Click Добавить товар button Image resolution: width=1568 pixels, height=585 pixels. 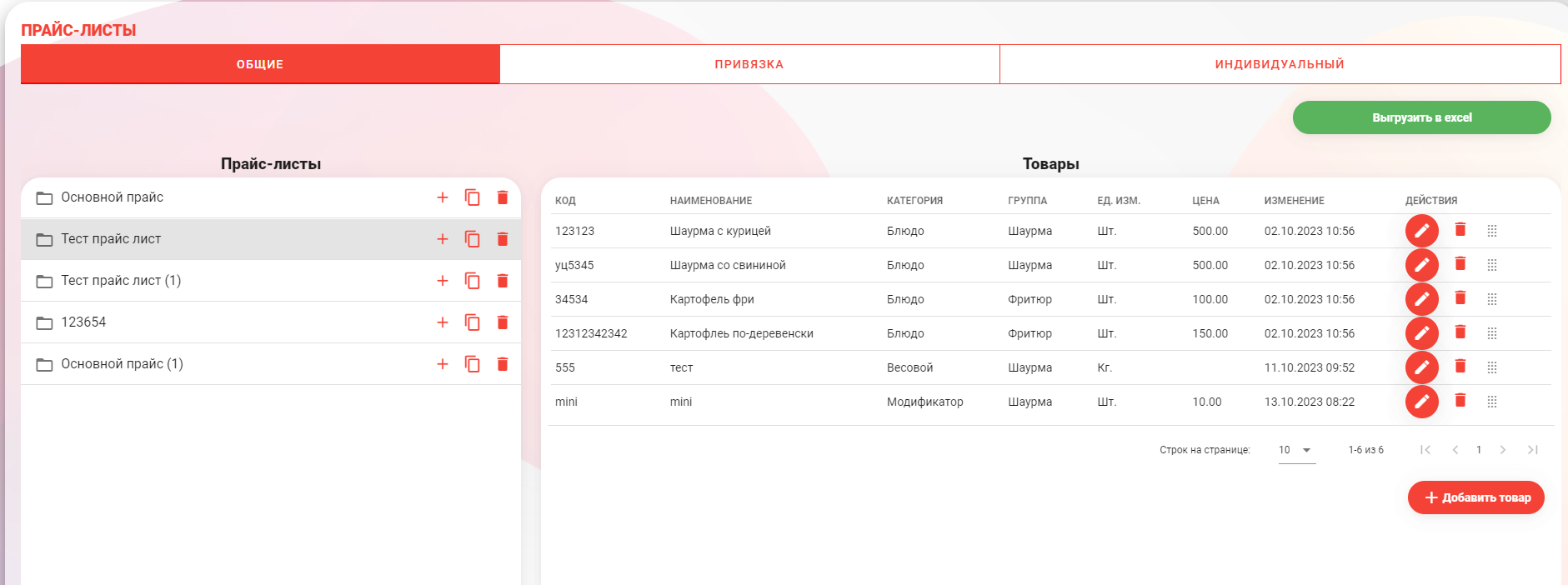tap(1476, 497)
